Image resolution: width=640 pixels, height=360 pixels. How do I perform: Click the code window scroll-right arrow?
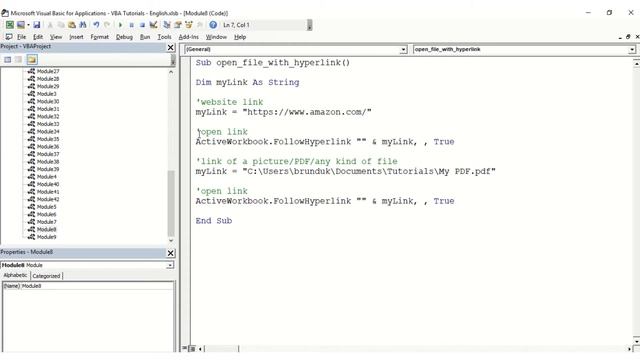click(x=629, y=349)
